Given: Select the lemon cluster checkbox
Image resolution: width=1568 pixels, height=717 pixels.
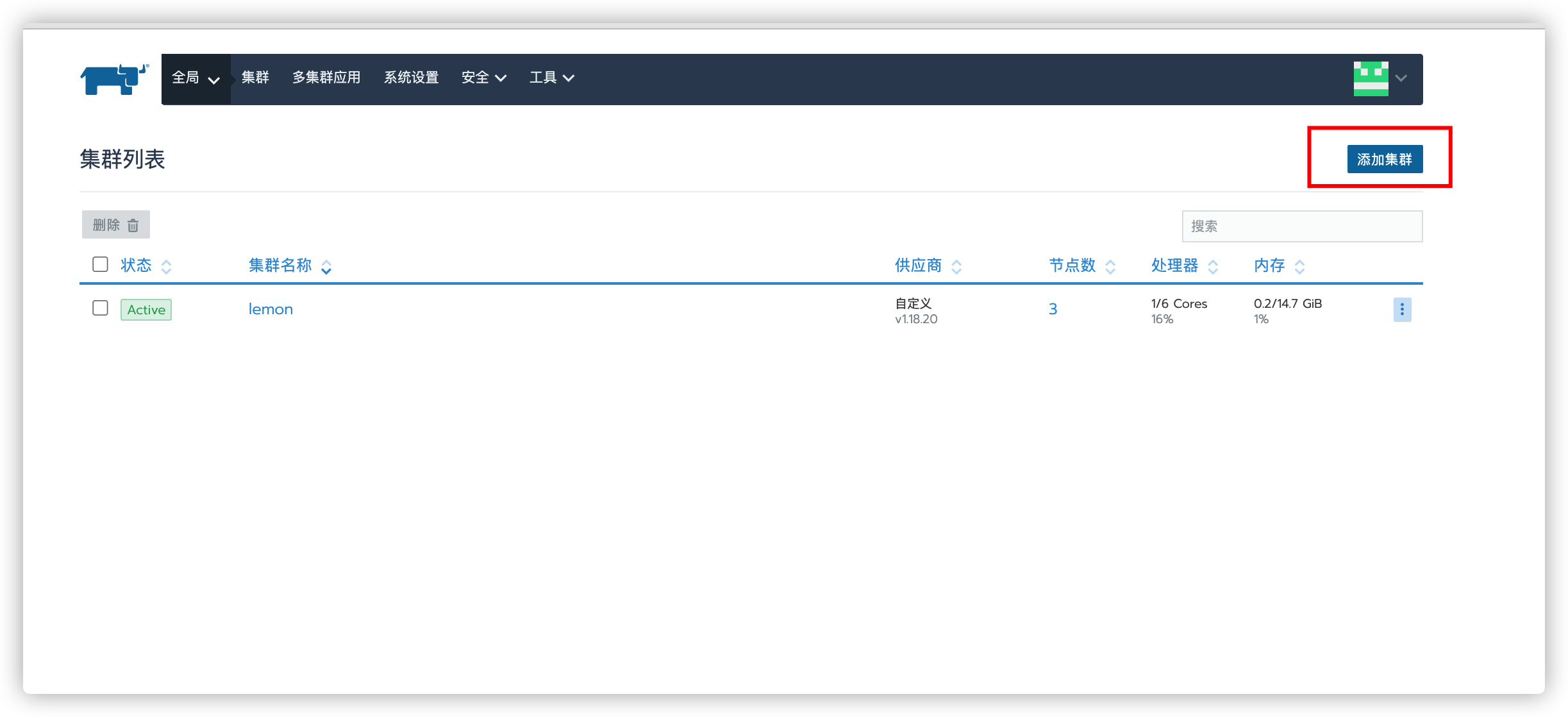Looking at the screenshot, I should 99,308.
